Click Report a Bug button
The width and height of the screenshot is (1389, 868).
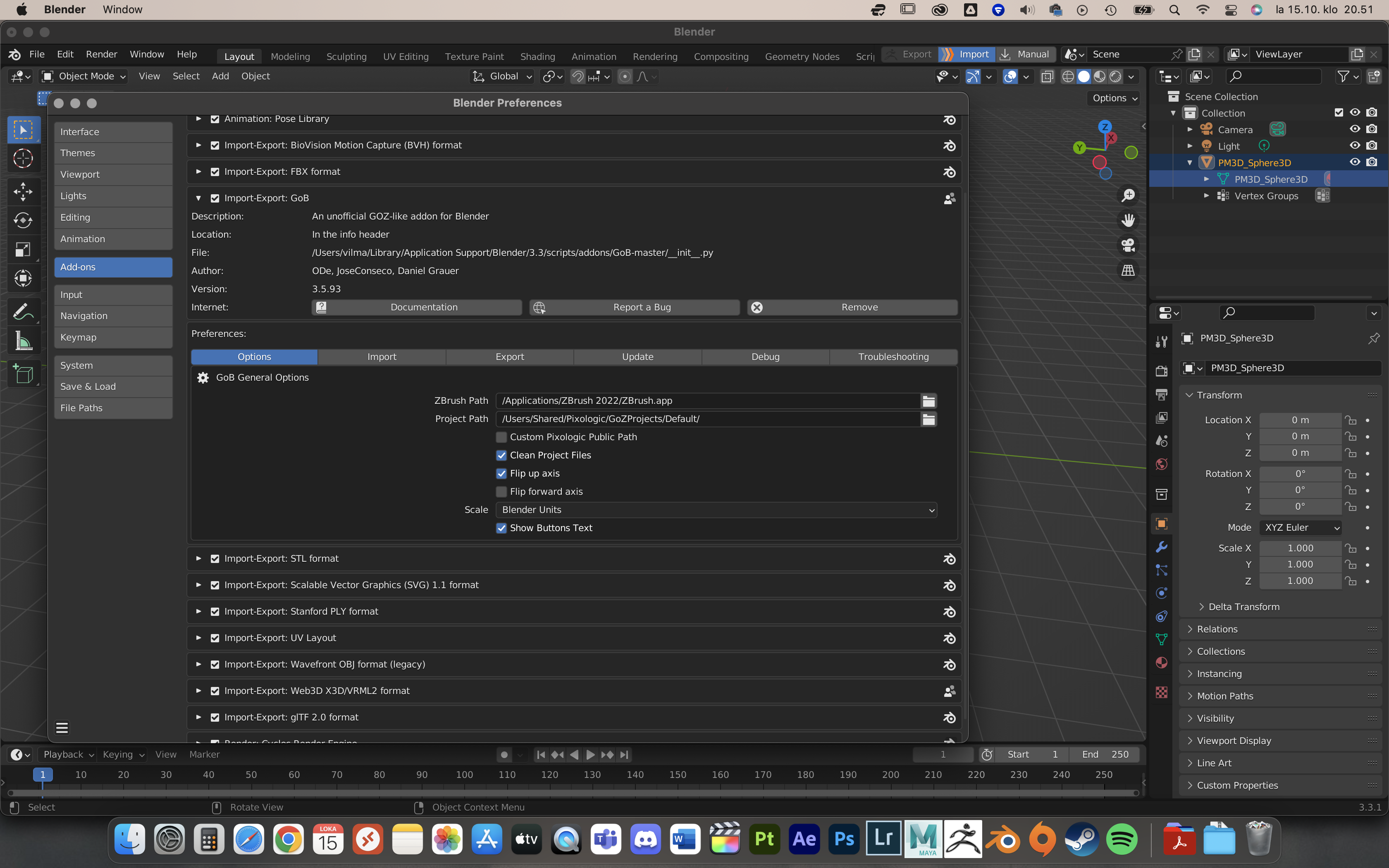pos(634,307)
